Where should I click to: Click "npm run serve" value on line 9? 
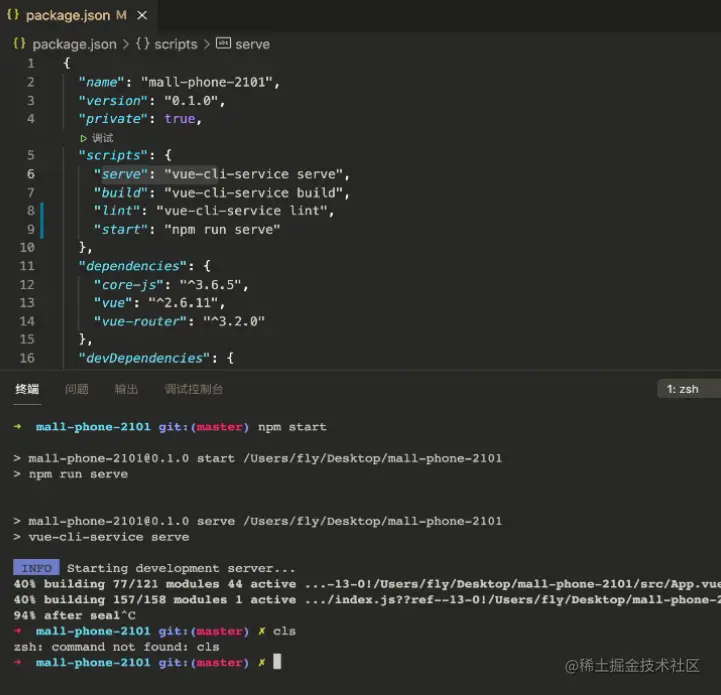pos(222,229)
